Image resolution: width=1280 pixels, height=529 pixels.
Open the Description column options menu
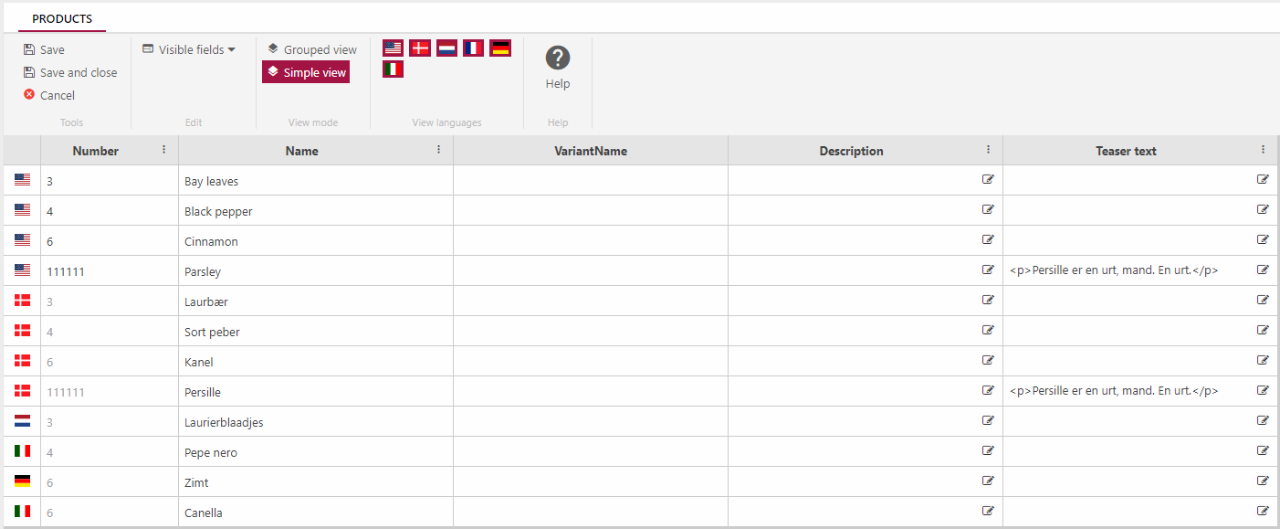point(988,150)
